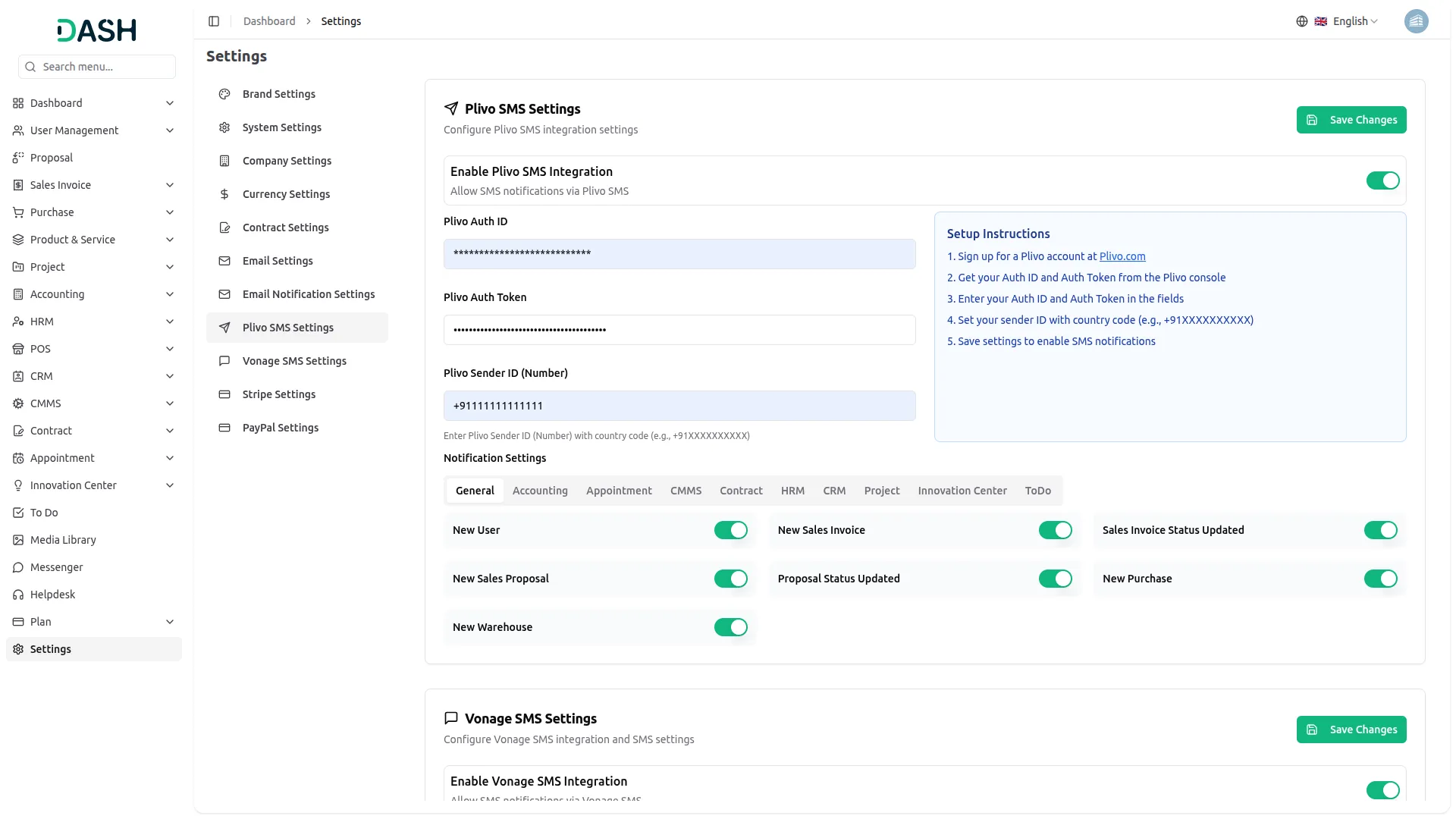Click the System Settings gear icon

224,127
